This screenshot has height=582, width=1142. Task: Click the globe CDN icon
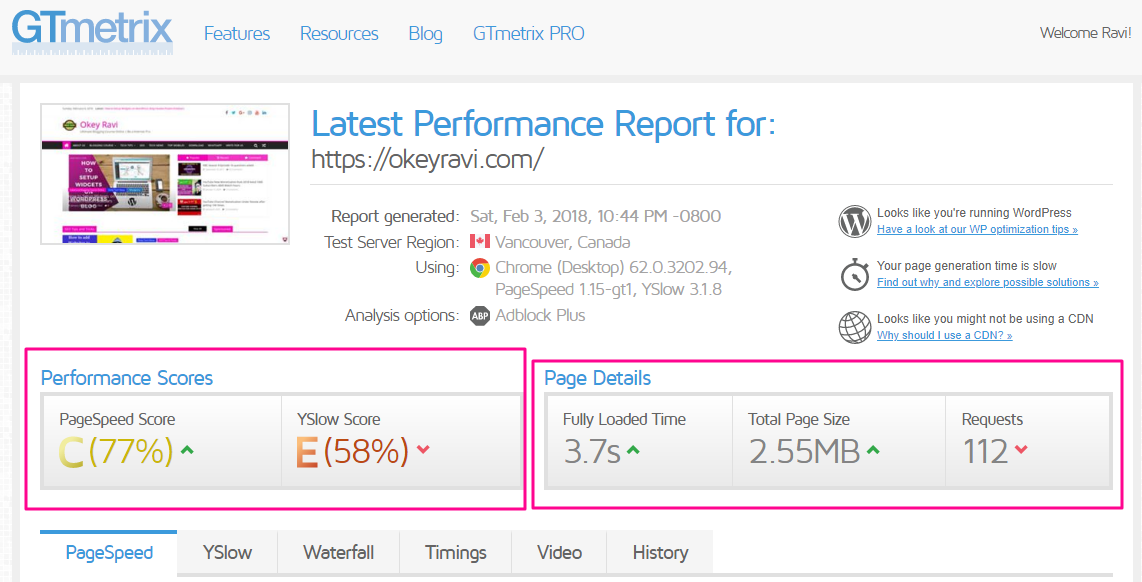[x=855, y=327]
